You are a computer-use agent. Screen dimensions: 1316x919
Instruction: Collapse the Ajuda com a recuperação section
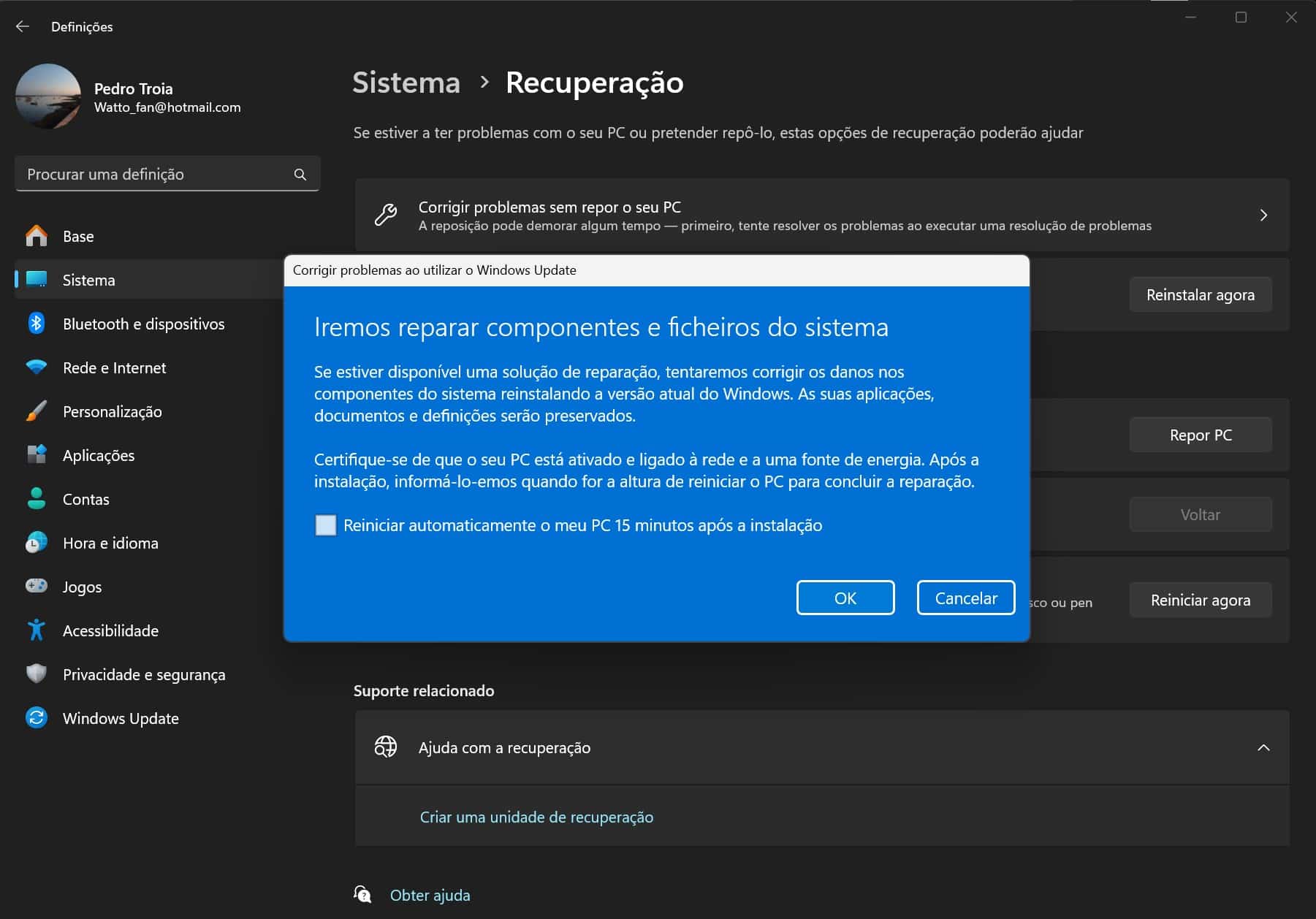(x=1263, y=748)
